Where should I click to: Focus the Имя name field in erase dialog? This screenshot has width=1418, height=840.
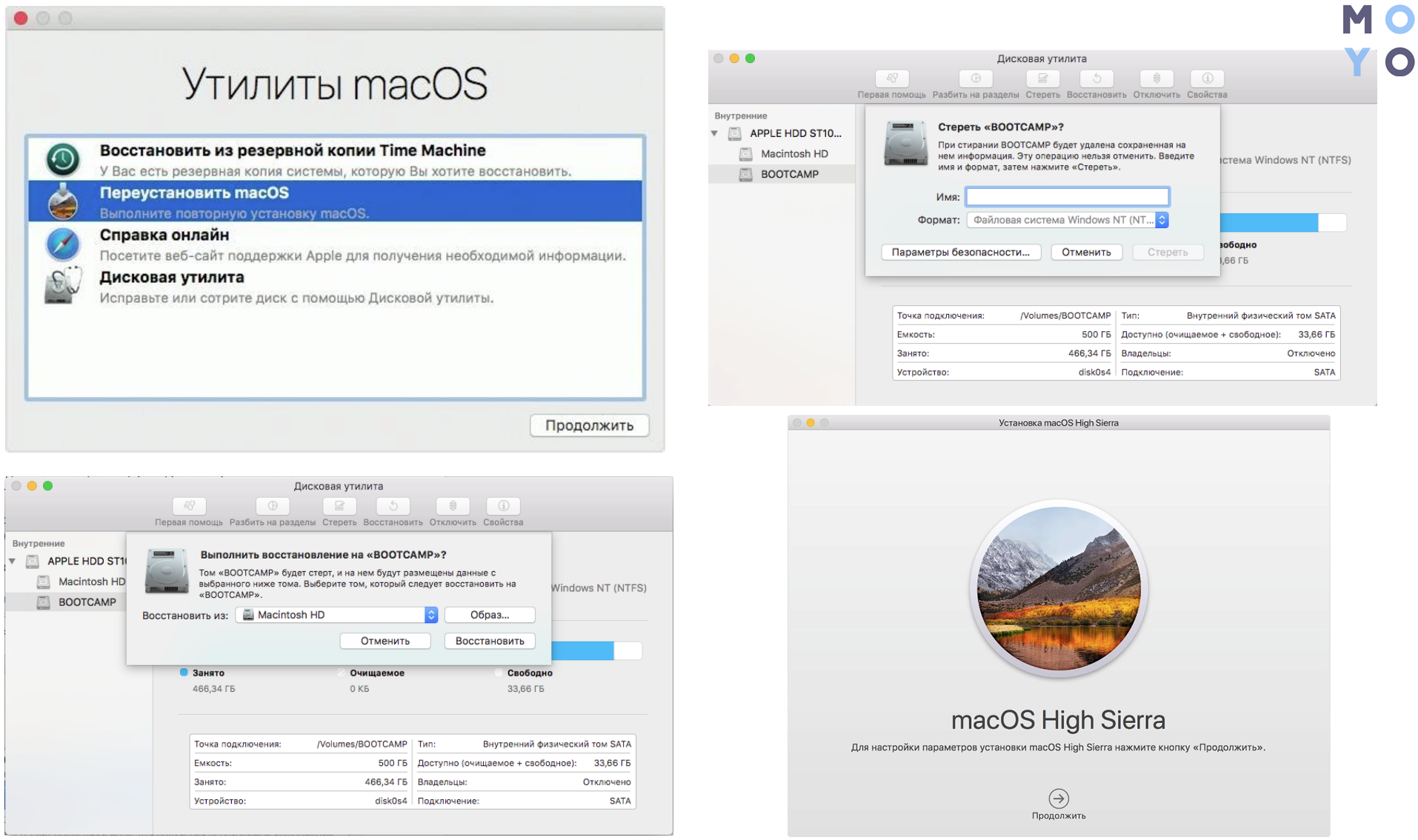(1068, 196)
